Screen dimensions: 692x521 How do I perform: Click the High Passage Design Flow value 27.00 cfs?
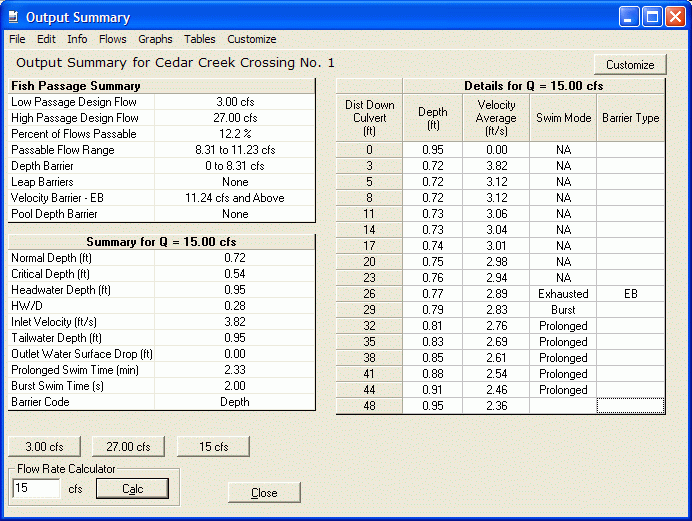coord(235,118)
